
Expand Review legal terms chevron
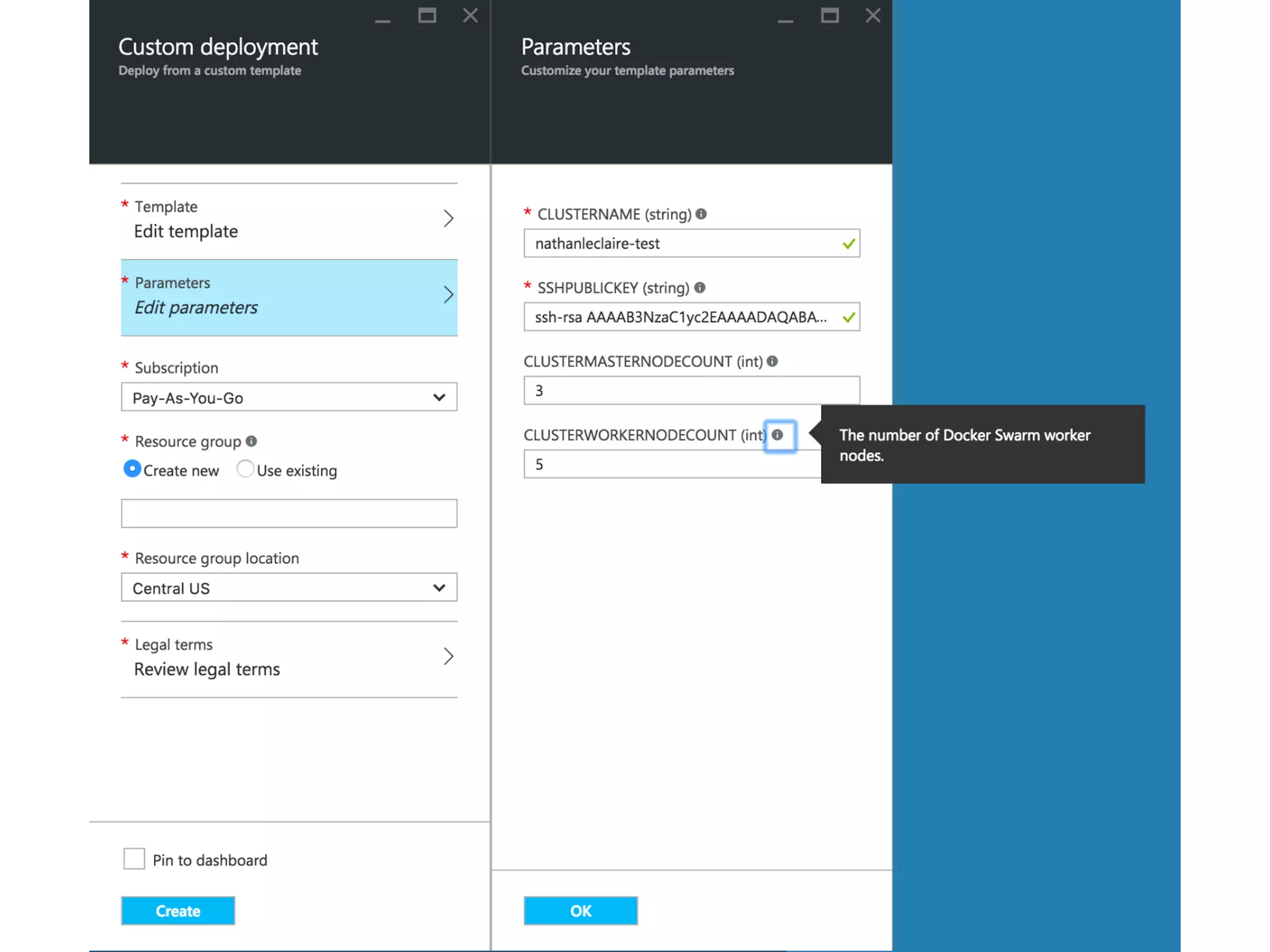click(x=448, y=656)
